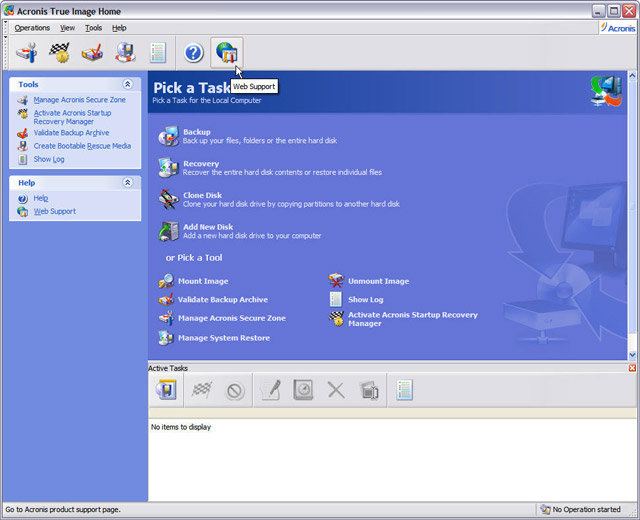Click the Web Support toolbar icon
This screenshot has width=640, height=520.
[x=227, y=53]
